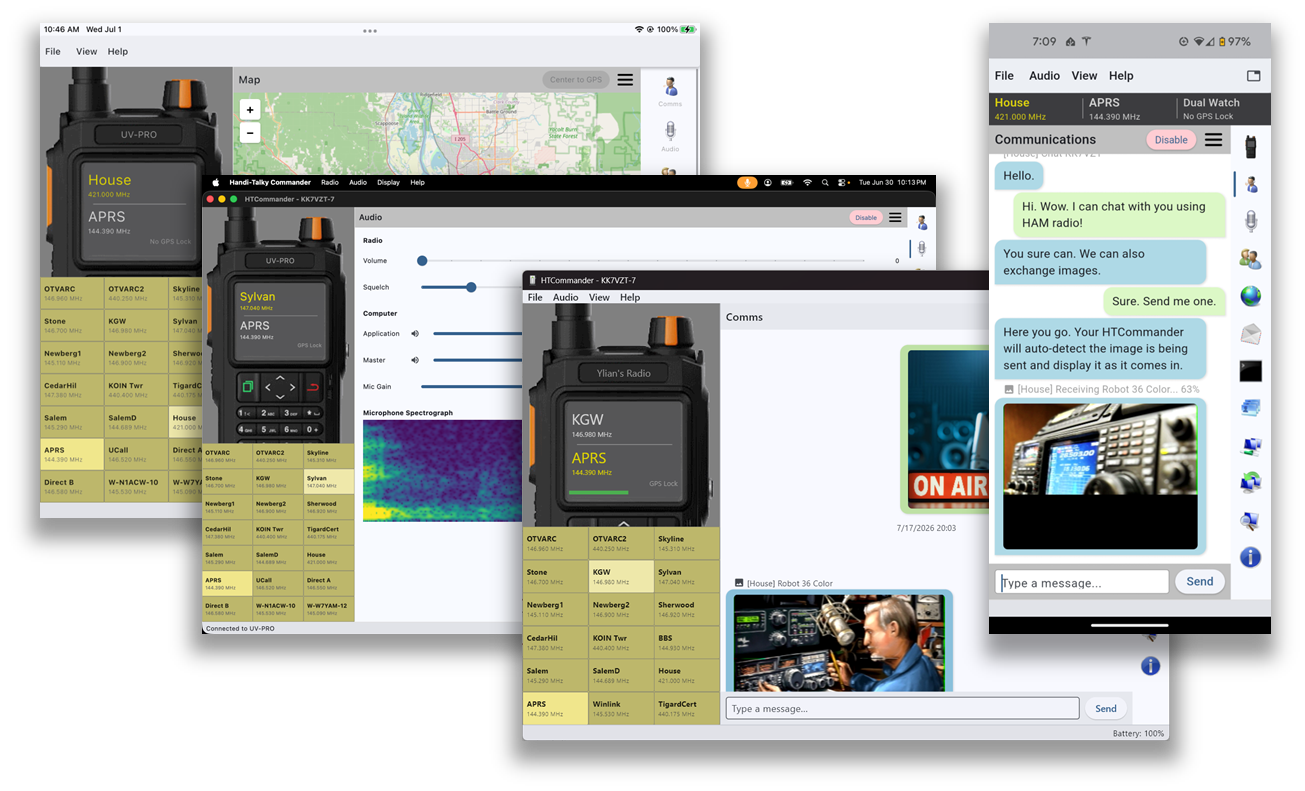Viewport: 1305px width, 791px height.
Task: Open the computers-with-green-arrows icon in Android sidebar
Action: pos(1250,483)
